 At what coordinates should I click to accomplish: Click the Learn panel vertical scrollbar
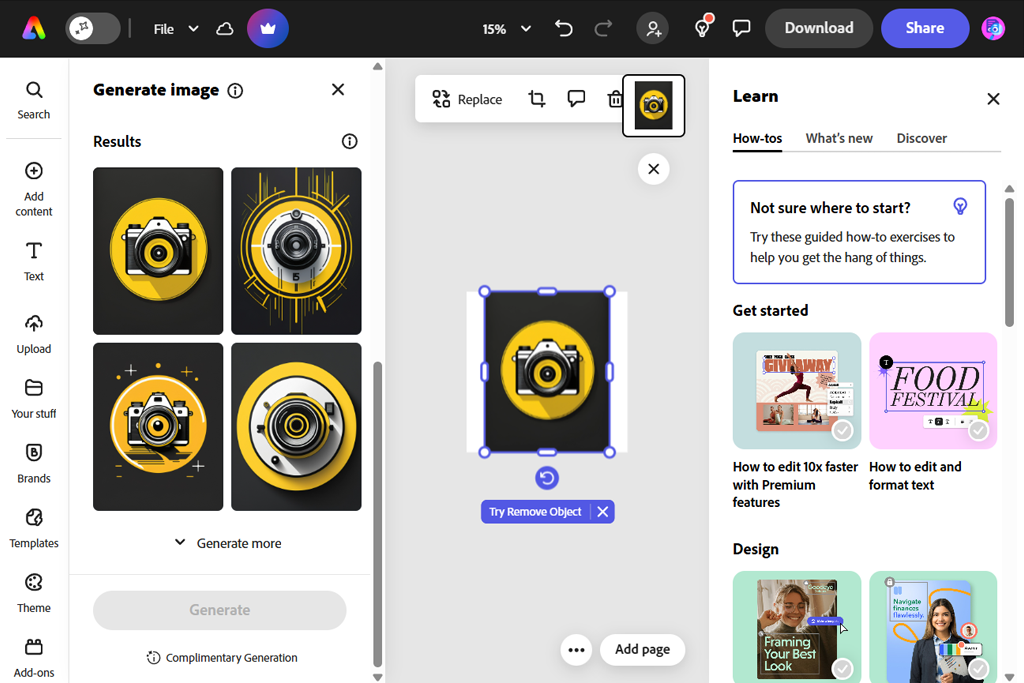tap(1009, 261)
